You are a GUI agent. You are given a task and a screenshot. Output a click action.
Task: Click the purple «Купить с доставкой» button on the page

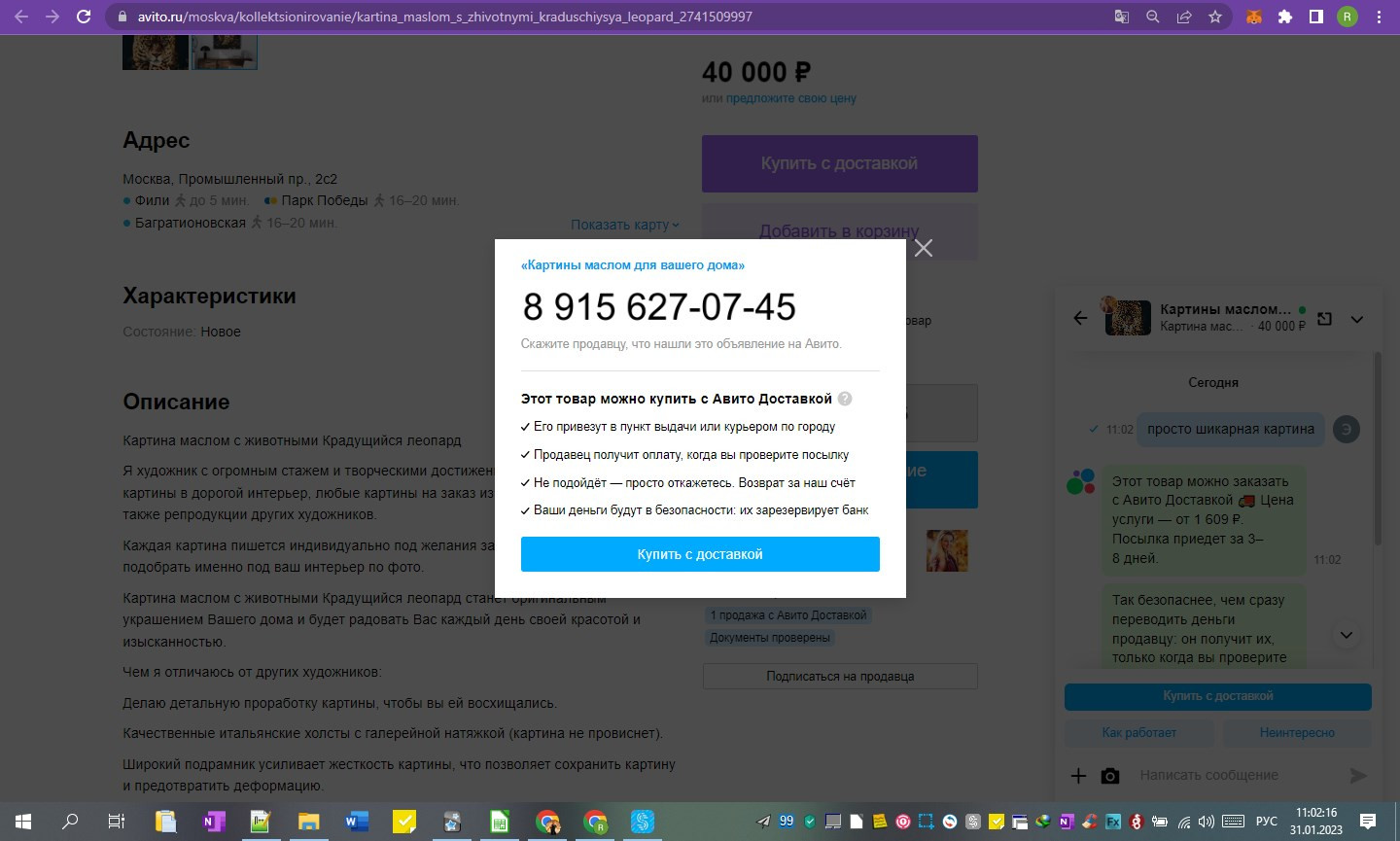(x=840, y=163)
